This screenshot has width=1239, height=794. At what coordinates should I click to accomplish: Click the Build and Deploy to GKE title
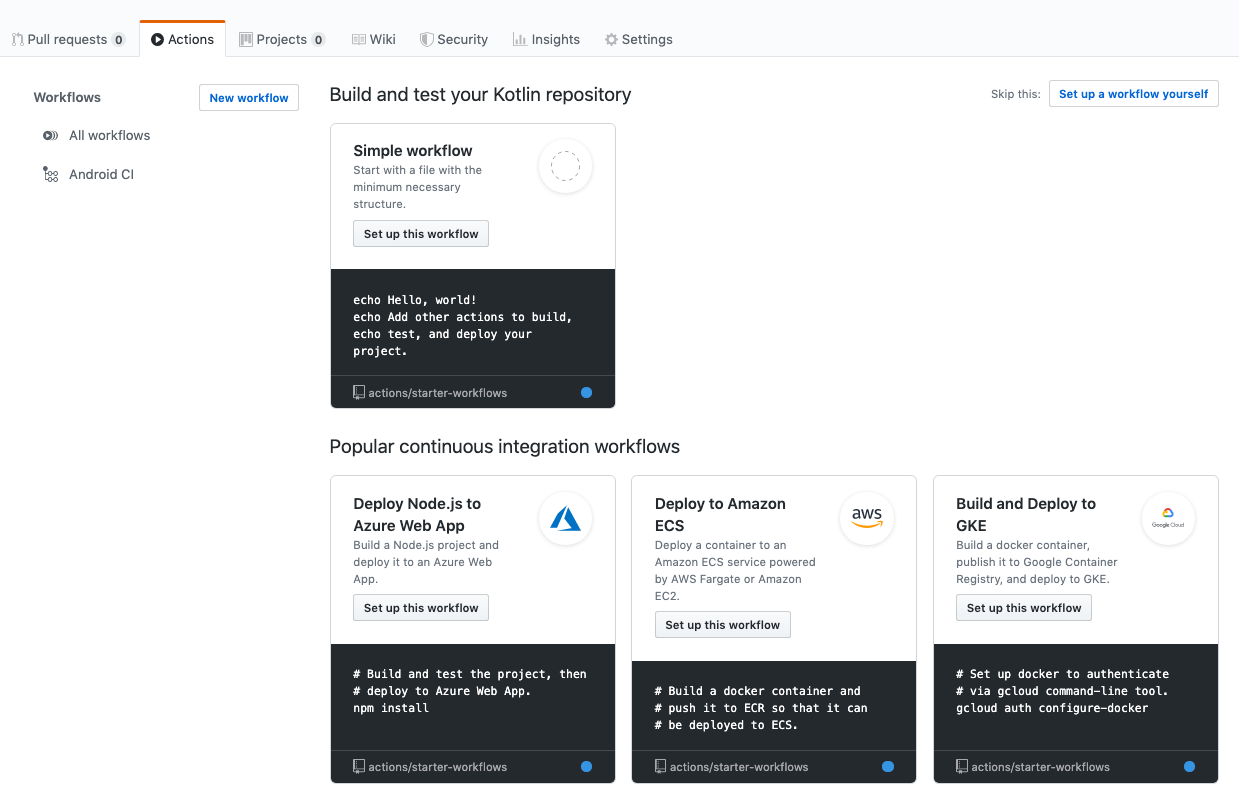(x=1026, y=514)
